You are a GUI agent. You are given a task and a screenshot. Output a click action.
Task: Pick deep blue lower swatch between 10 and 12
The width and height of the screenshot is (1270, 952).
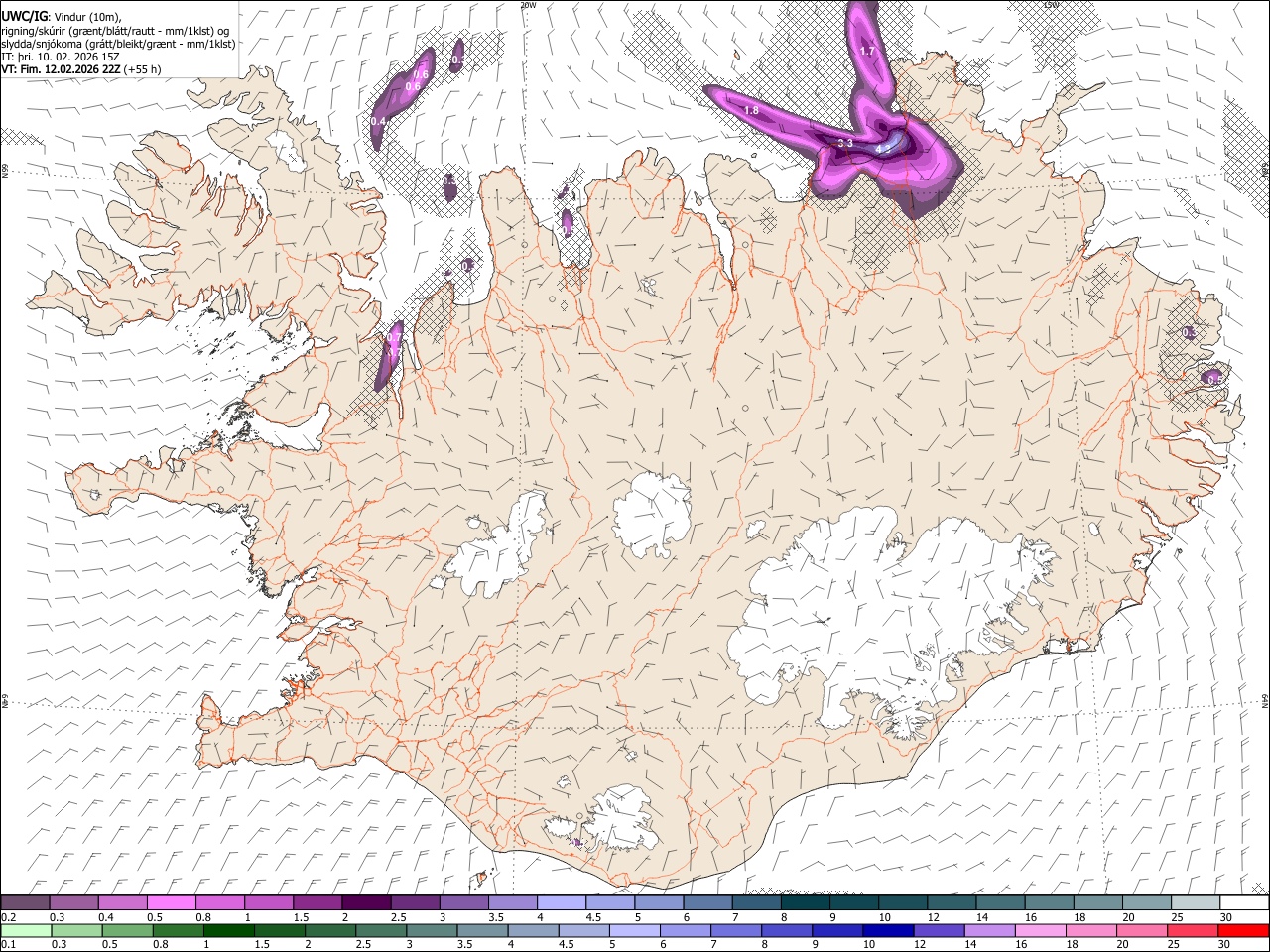coord(889,931)
